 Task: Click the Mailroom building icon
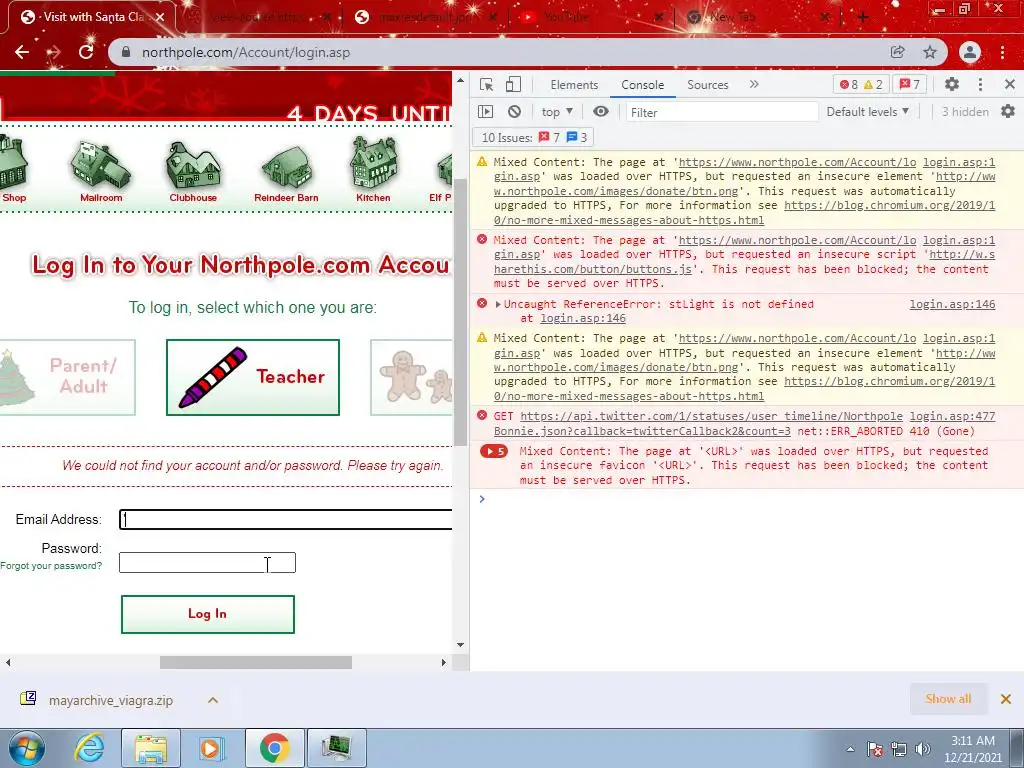pos(101,171)
